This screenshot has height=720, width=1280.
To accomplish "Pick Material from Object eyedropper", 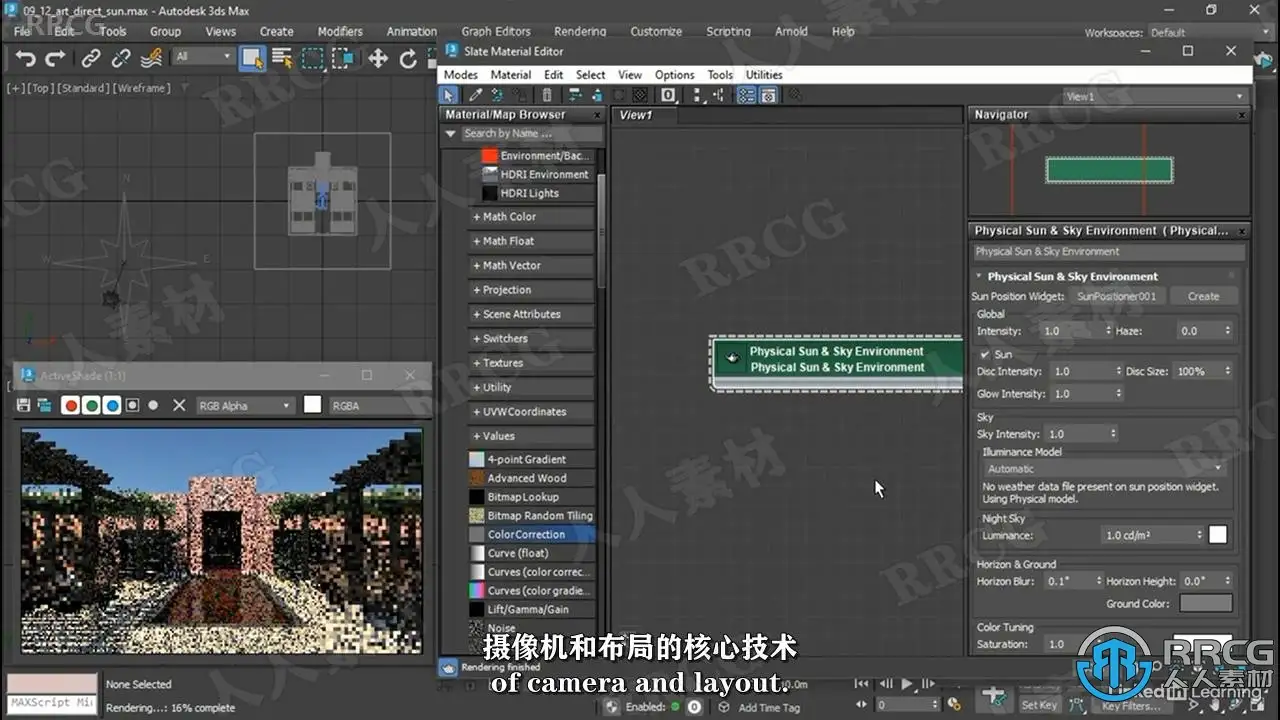I will point(476,95).
